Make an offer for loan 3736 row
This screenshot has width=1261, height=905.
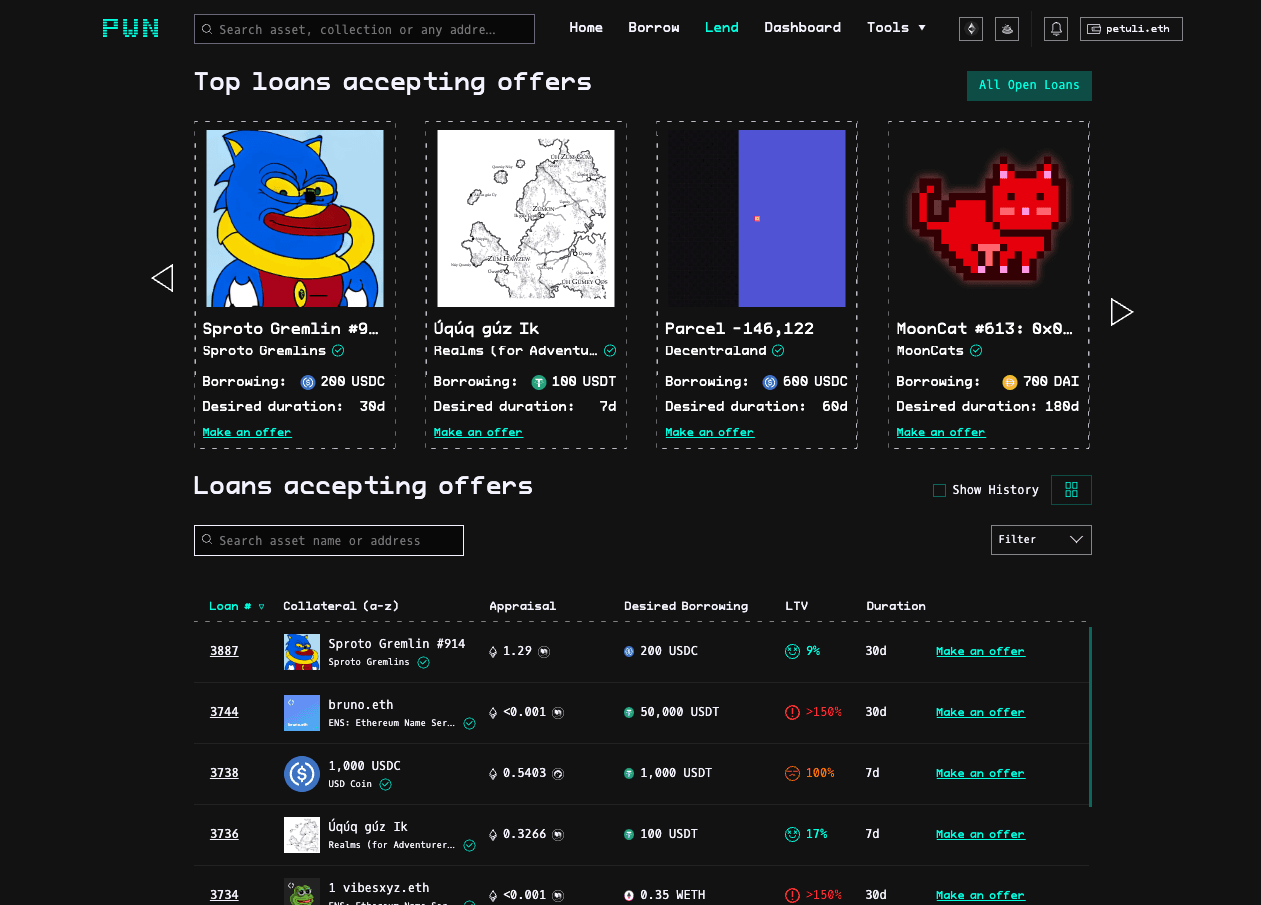click(x=980, y=834)
